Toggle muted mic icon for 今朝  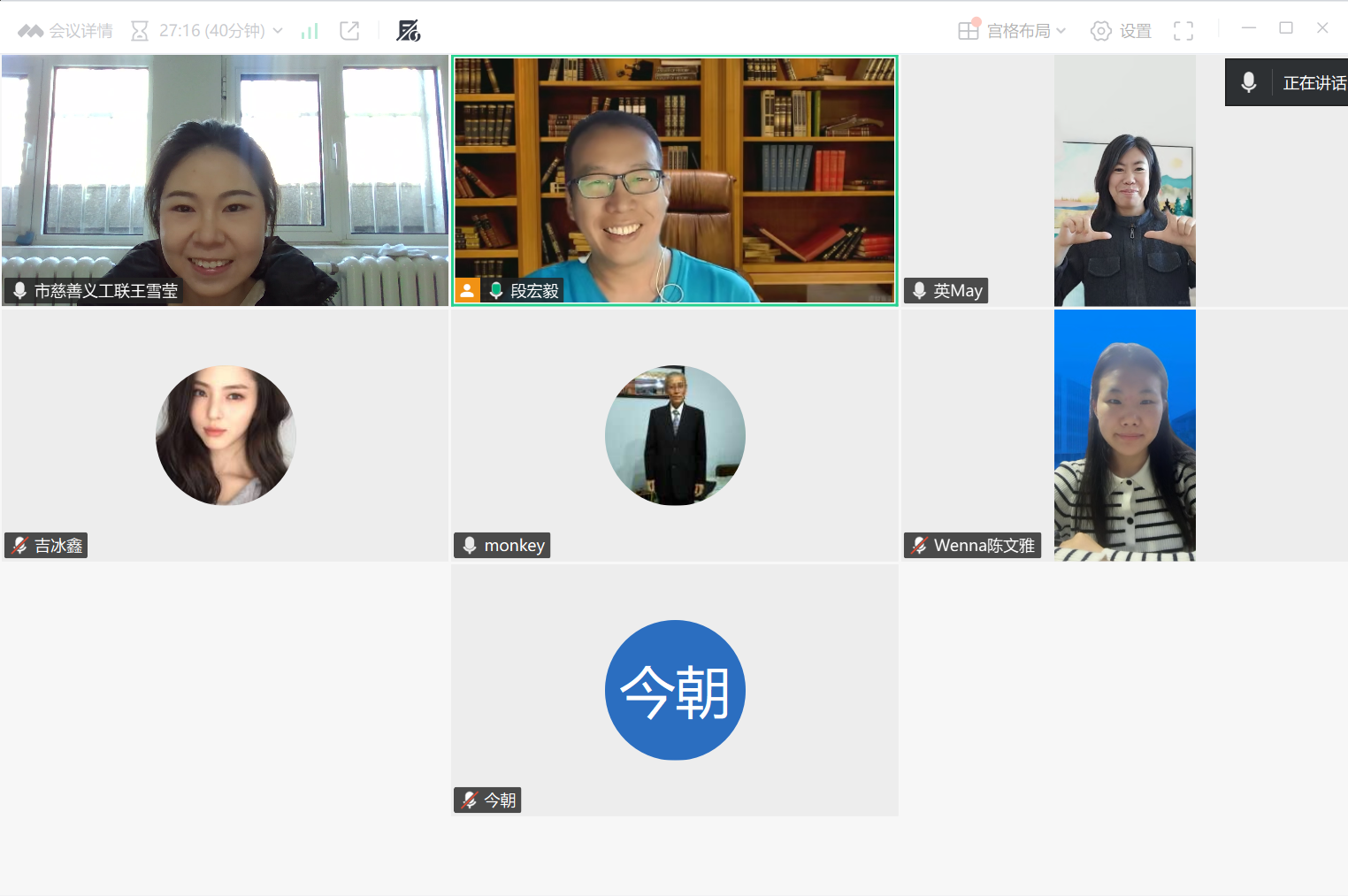click(469, 800)
